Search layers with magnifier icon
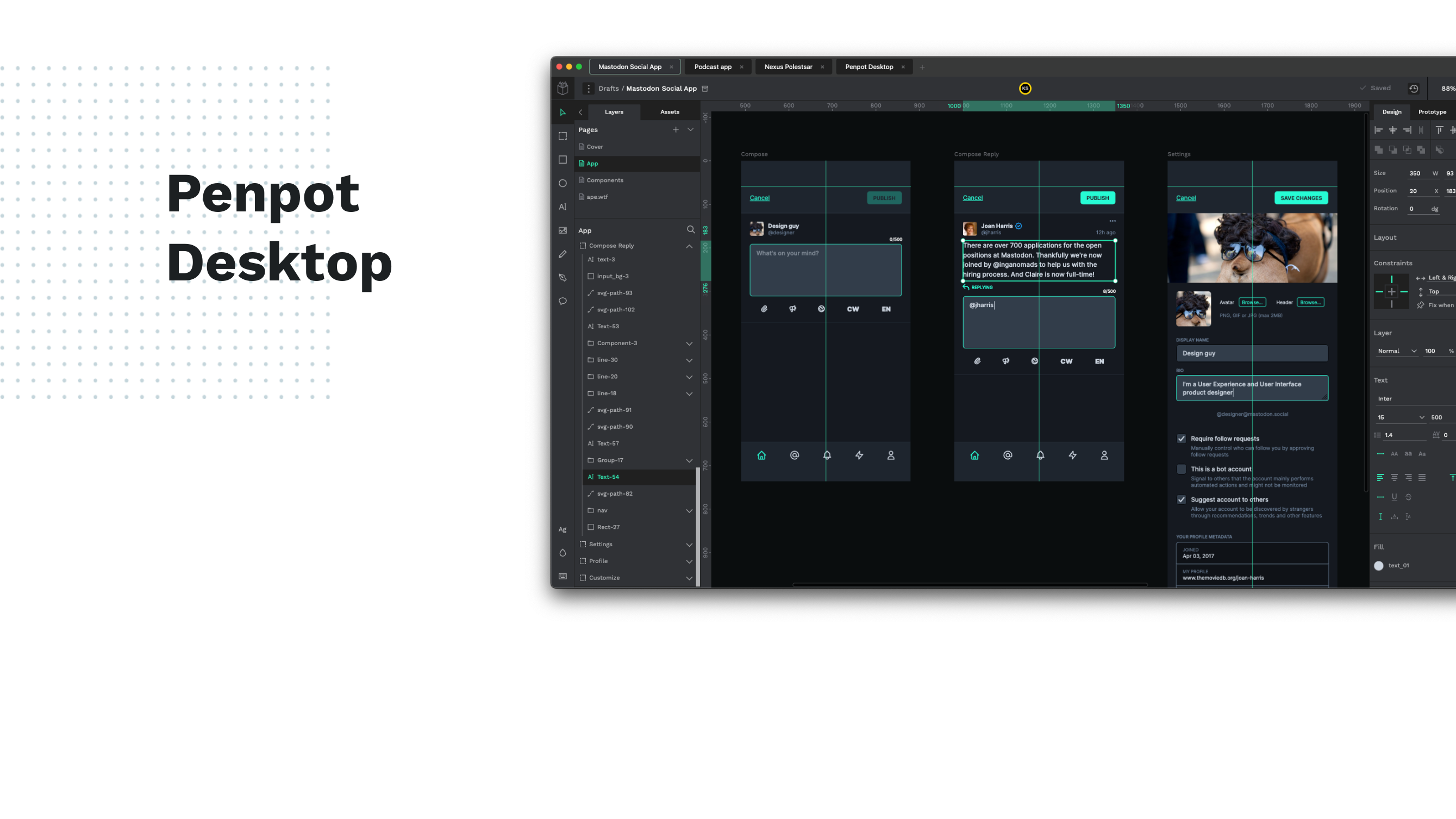The width and height of the screenshot is (1456, 819). pos(690,229)
